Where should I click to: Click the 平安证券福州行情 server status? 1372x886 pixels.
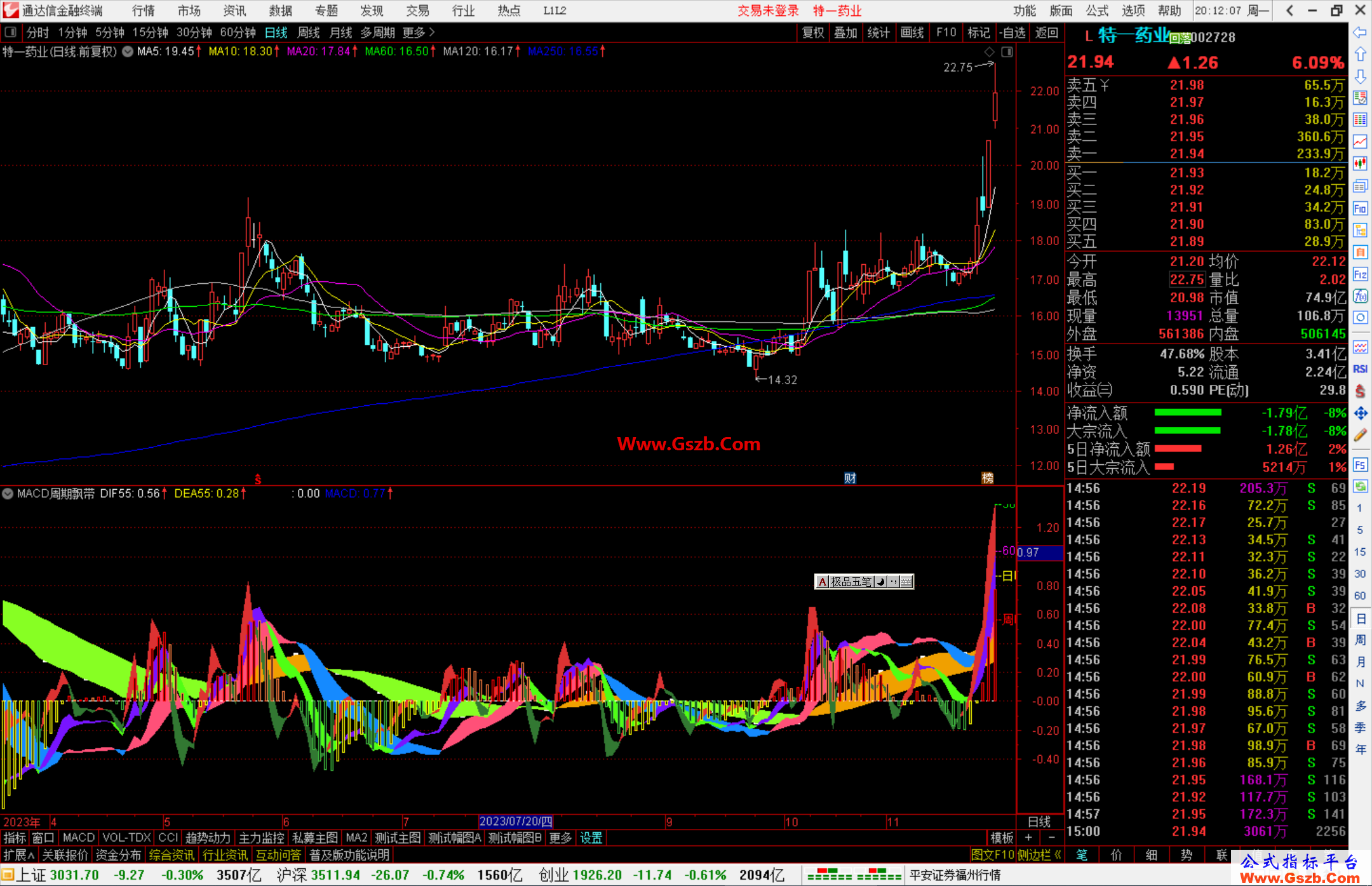(955, 875)
